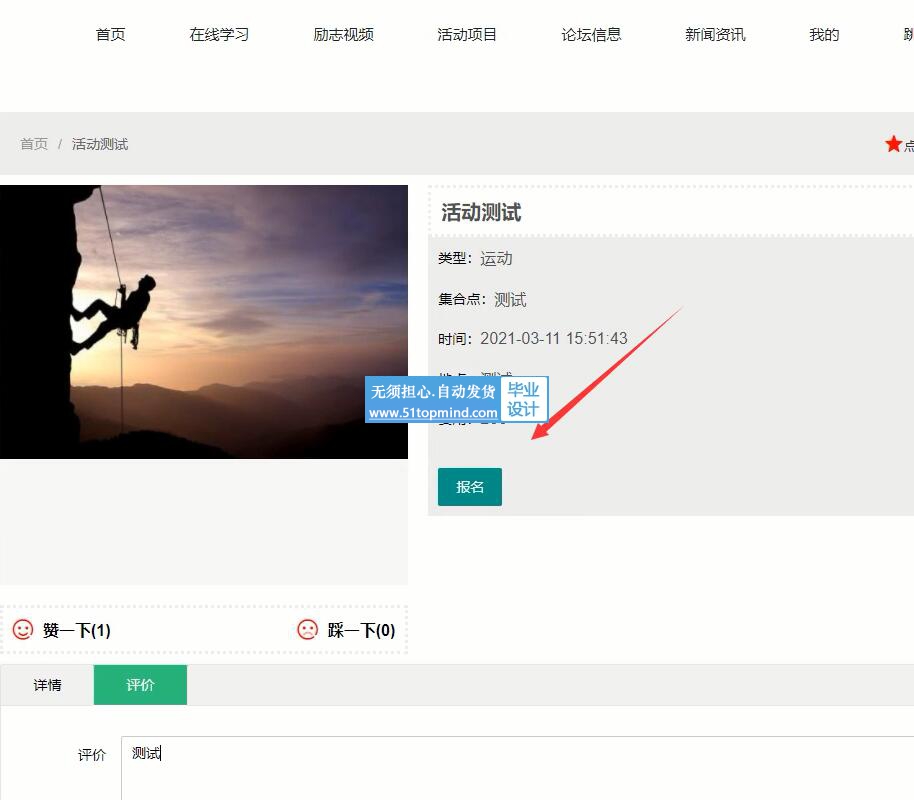Viewport: 914px width, 800px height.
Task: Click the 报名 sign-up button
Action: coord(470,487)
